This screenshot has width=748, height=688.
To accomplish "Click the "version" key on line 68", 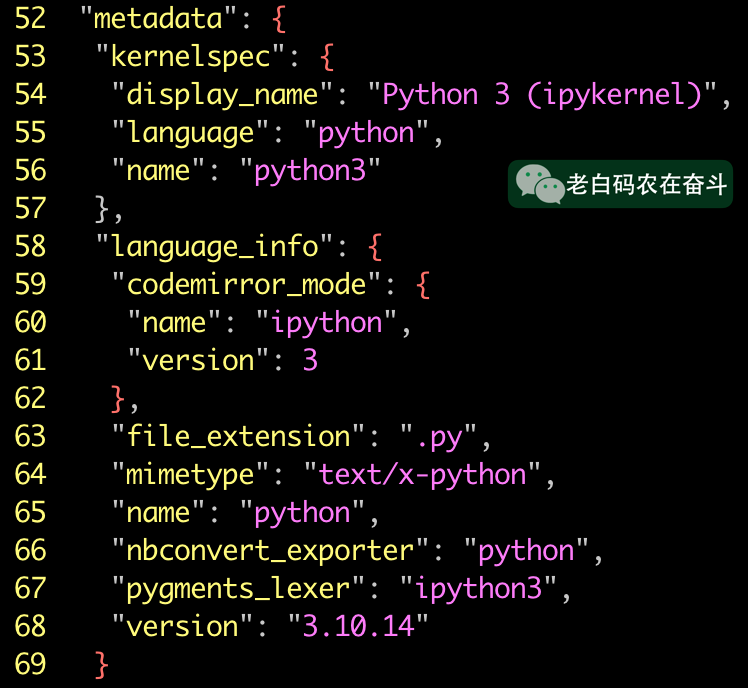I will [x=182, y=626].
